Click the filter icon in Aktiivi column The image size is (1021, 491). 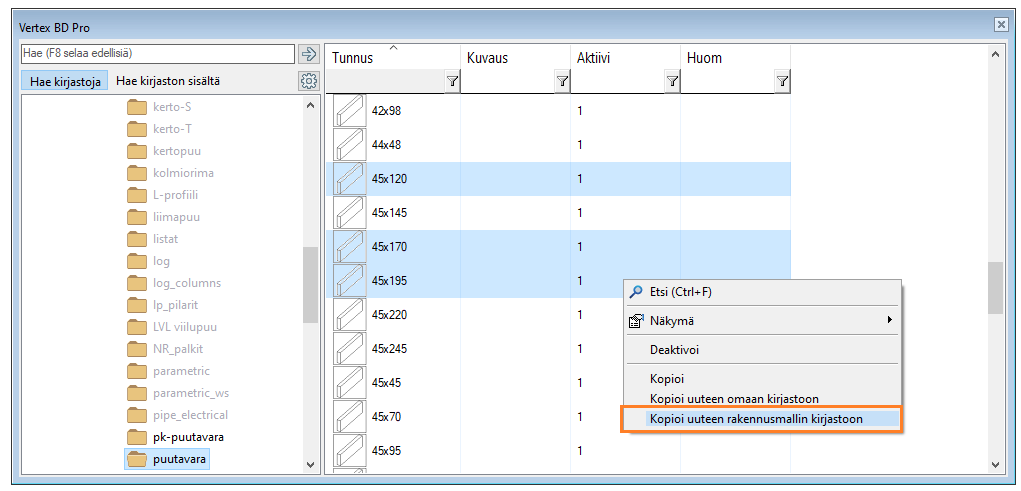click(672, 82)
